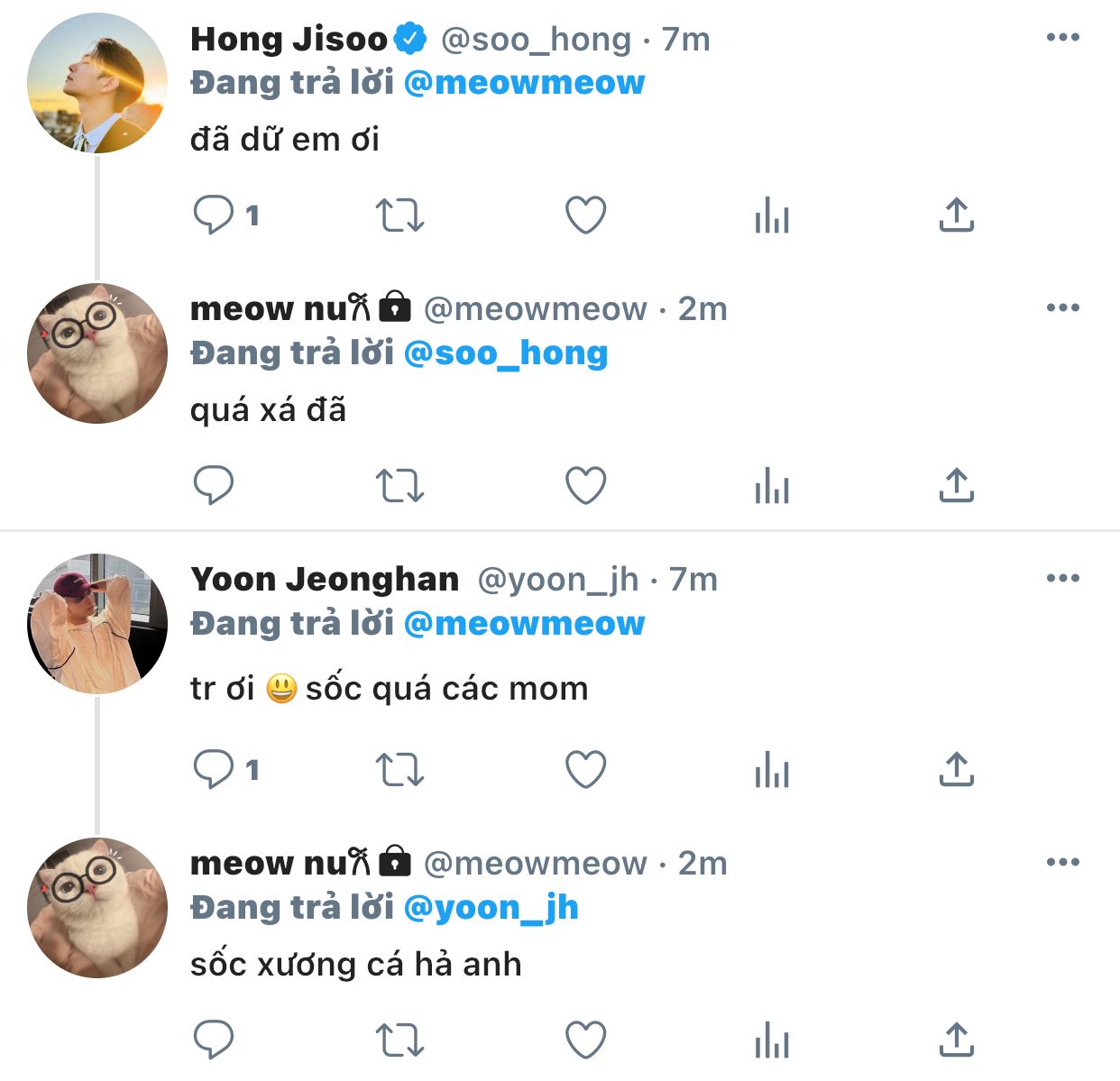
Task: Like the "quá xá đã" tweet
Action: tap(585, 486)
